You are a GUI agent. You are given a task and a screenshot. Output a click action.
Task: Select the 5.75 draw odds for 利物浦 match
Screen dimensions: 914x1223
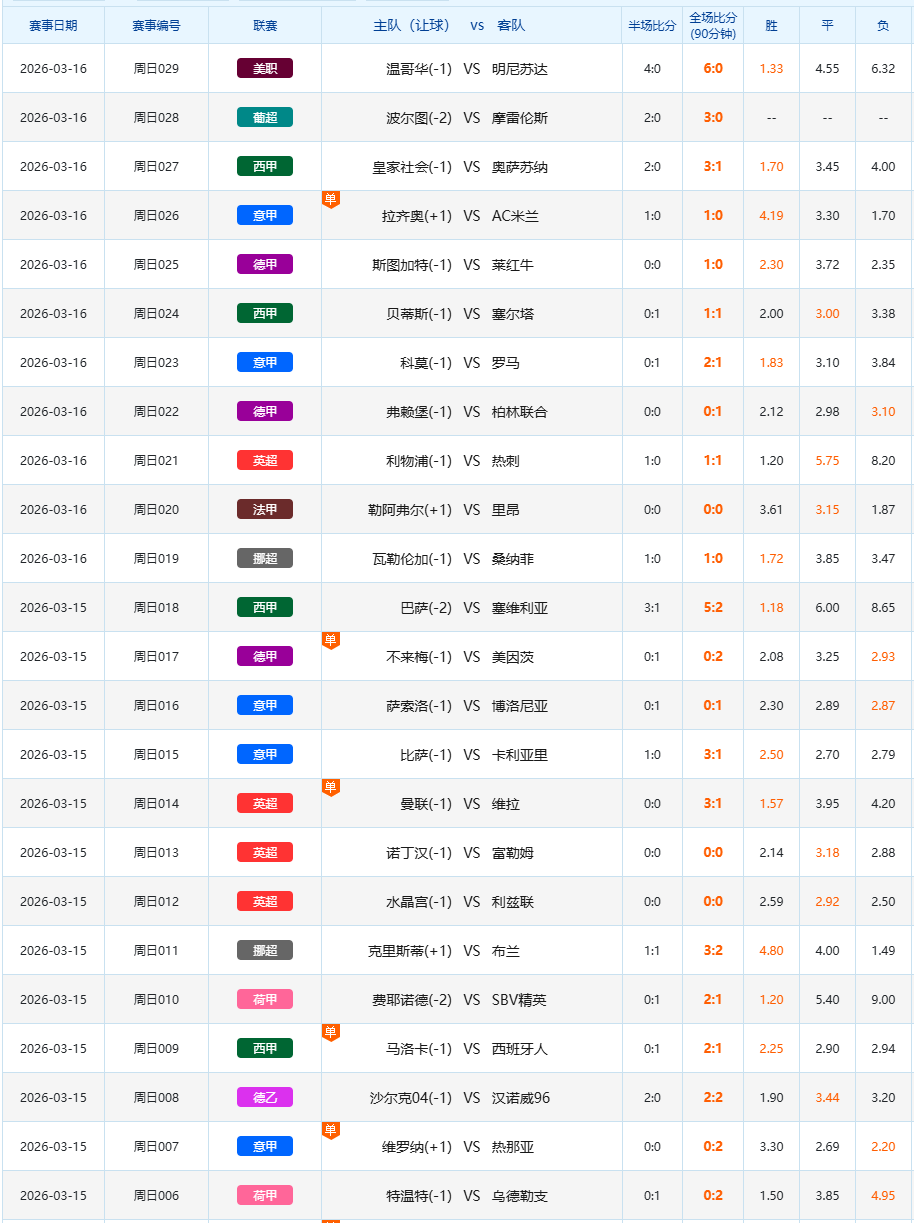tap(827, 461)
